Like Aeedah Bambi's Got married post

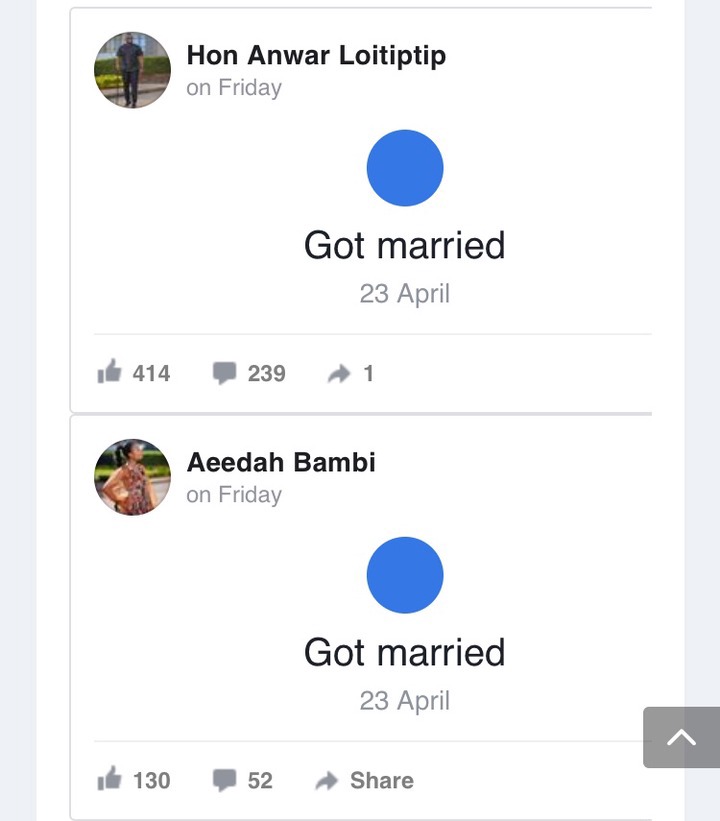click(109, 779)
